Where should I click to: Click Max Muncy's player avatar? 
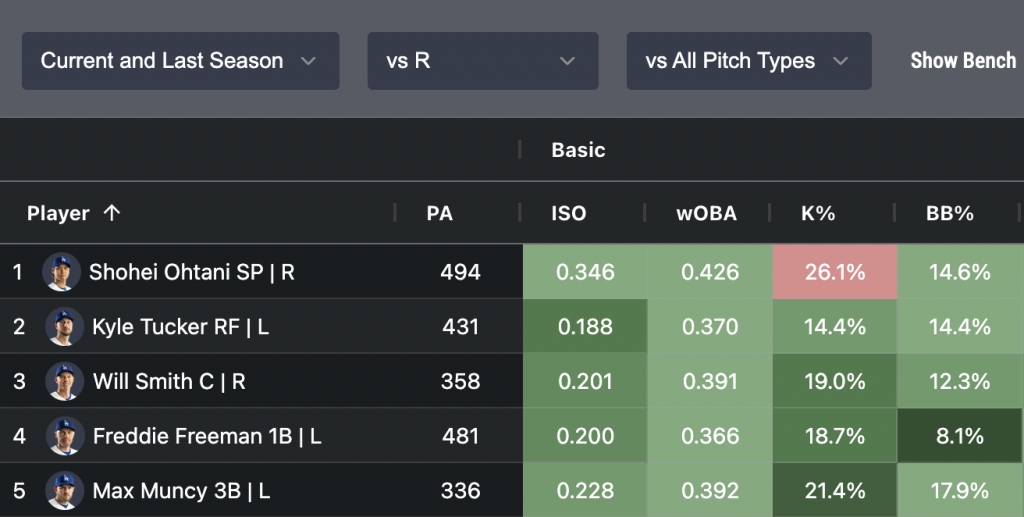tap(63, 491)
